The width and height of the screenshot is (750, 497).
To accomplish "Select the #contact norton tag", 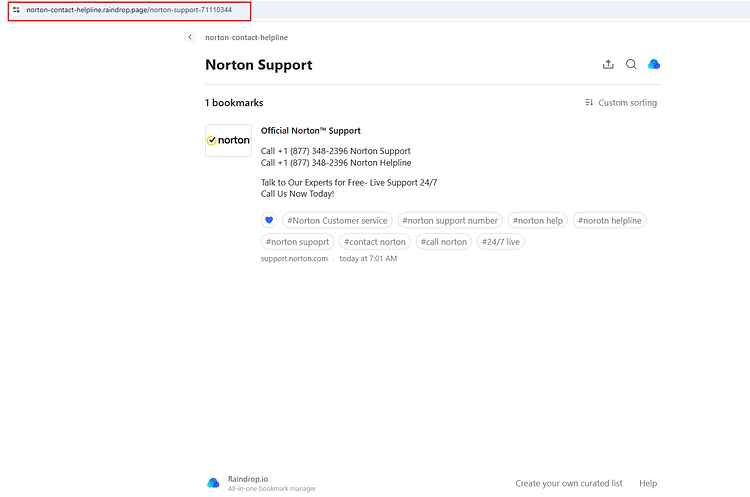I will coord(375,242).
